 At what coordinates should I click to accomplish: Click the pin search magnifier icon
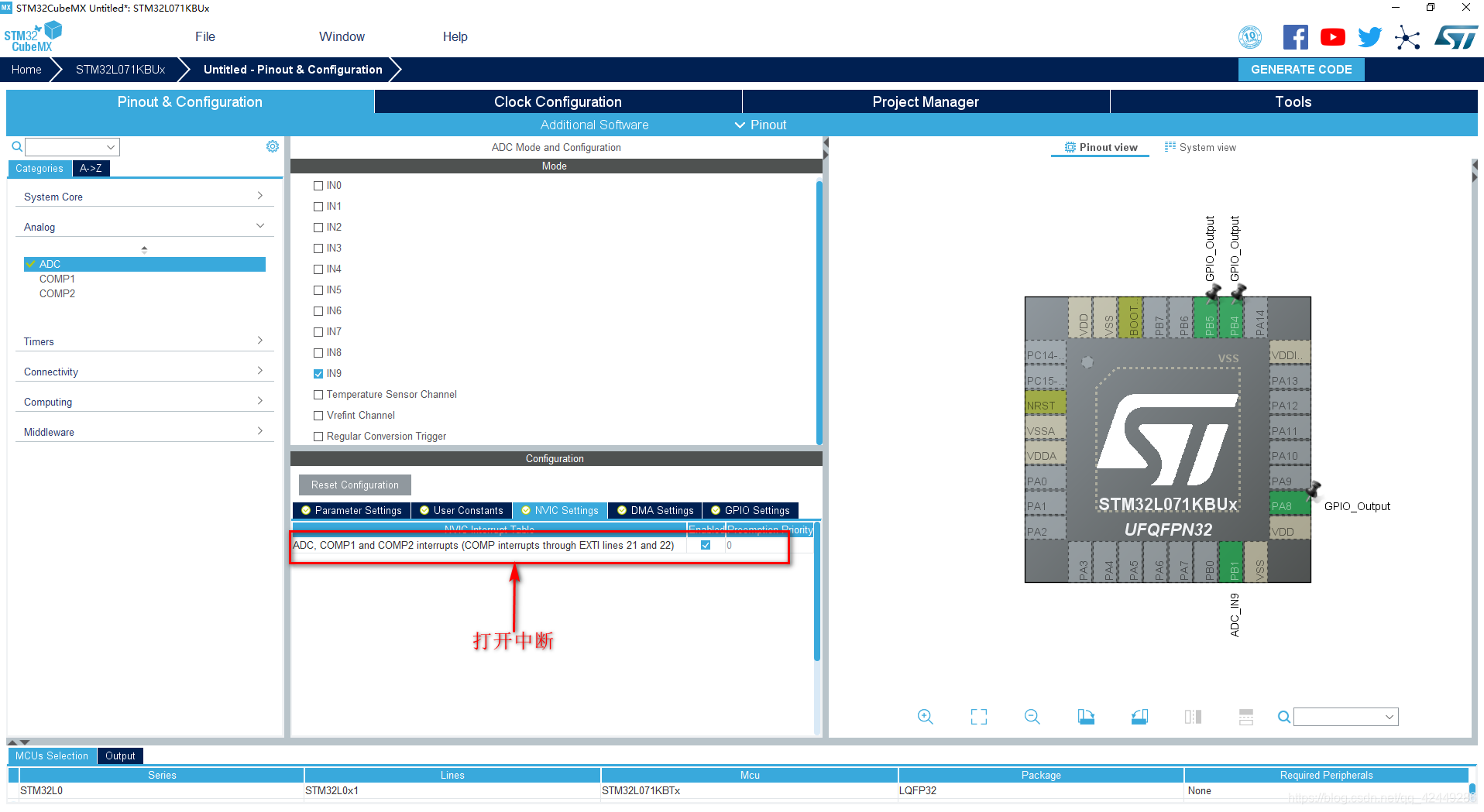pyautogui.click(x=1283, y=717)
